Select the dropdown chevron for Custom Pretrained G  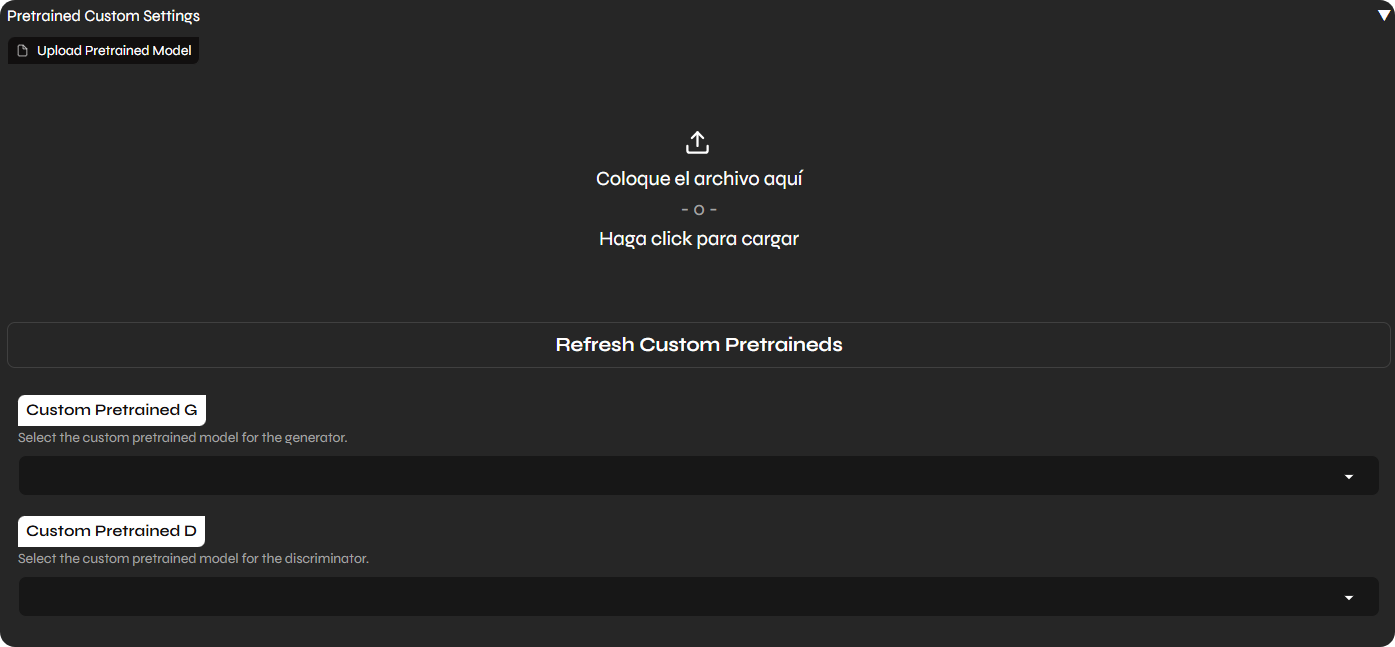1349,476
